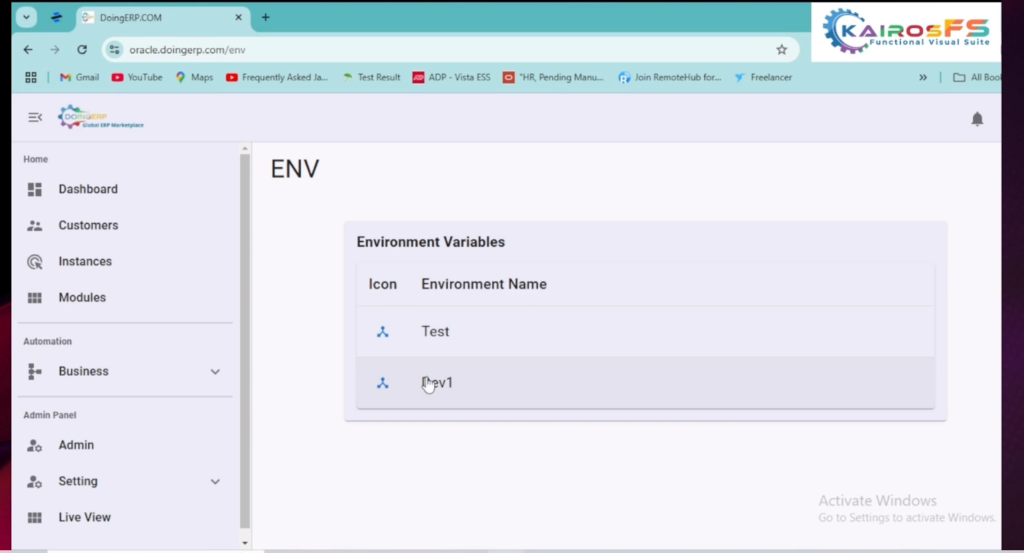
Task: Click the Test environment row icon
Action: pos(382,332)
